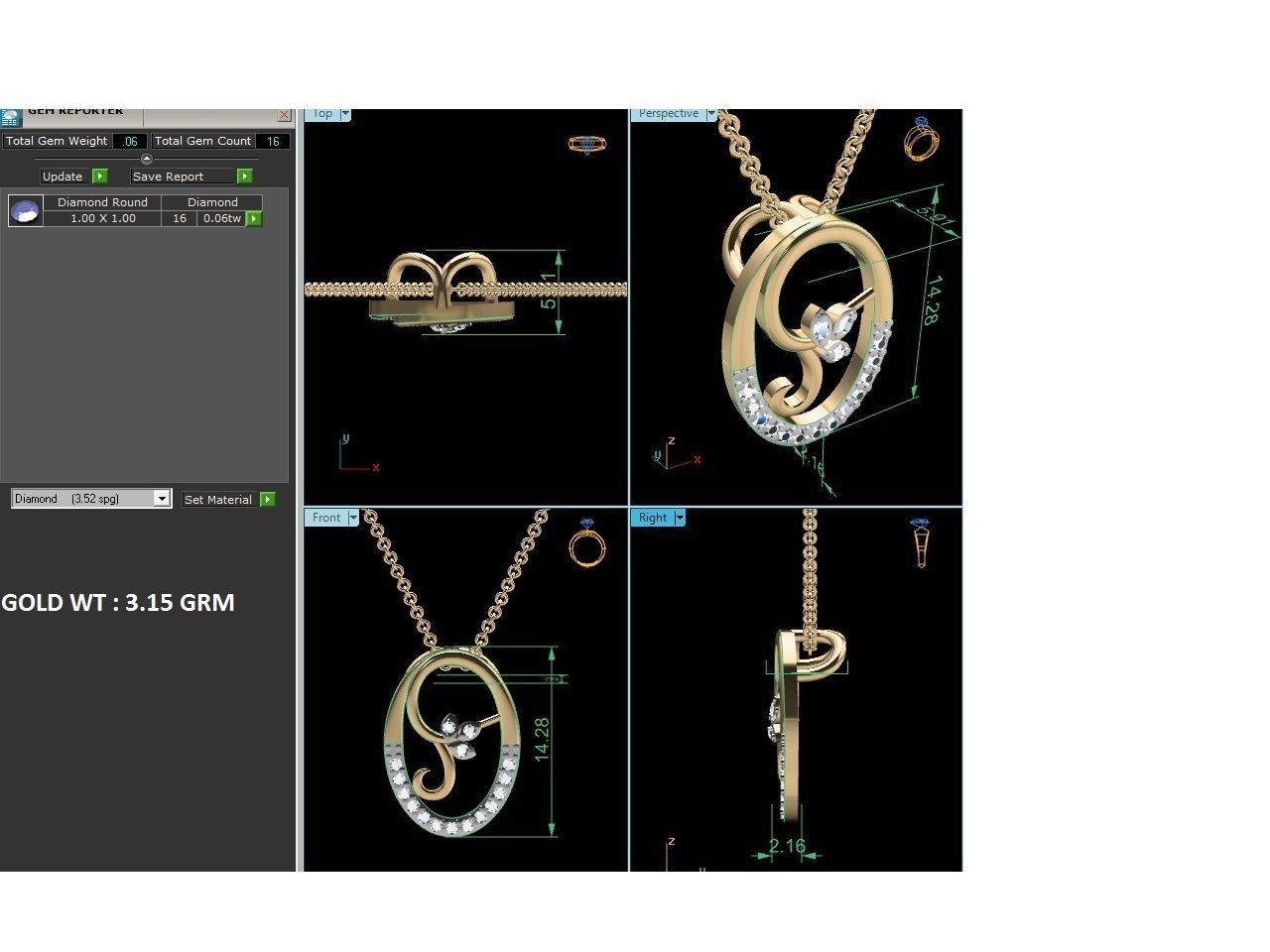Open the Front viewport dropdown arrow
Screen dimensions: 1270x952
point(353,518)
